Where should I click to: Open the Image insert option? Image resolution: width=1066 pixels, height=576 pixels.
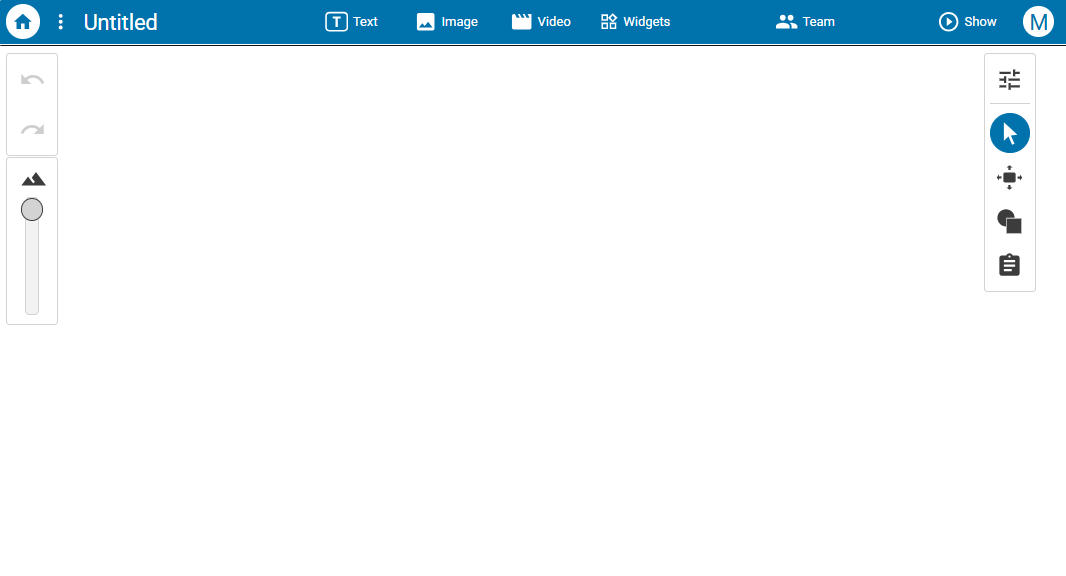[x=447, y=21]
